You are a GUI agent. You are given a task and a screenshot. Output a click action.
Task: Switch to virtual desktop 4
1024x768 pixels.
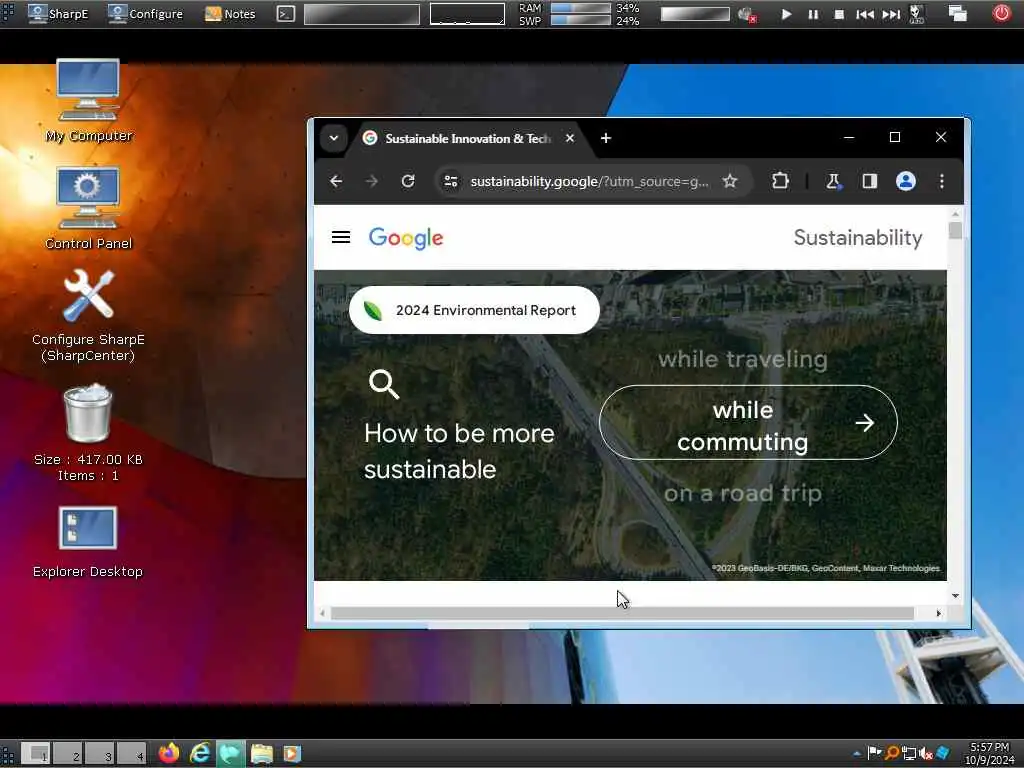click(132, 754)
